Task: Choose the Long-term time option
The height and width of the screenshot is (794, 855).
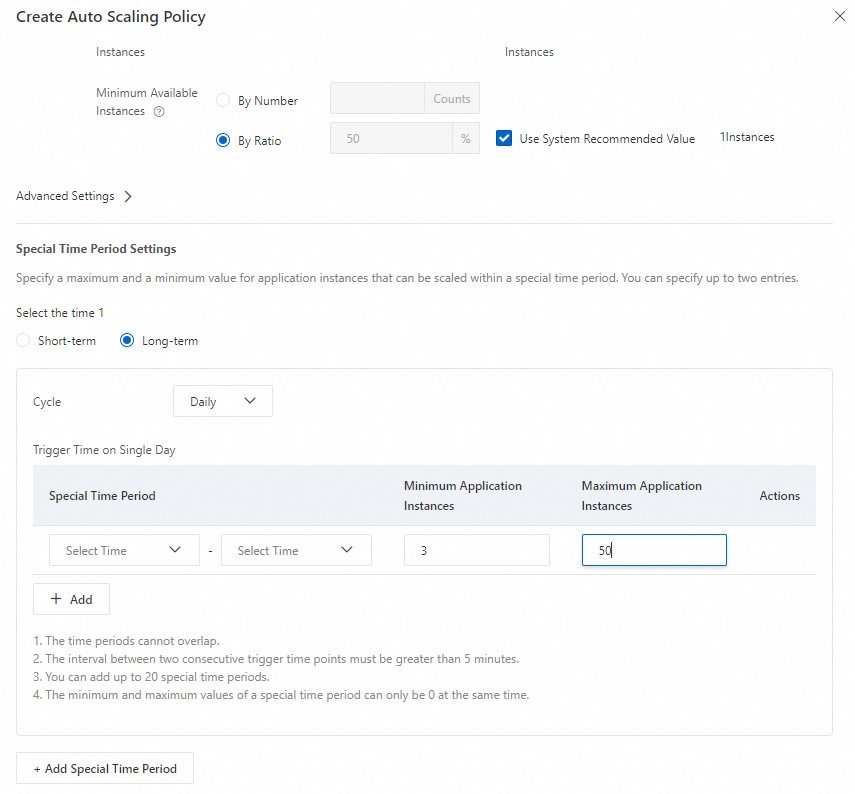Action: (x=127, y=341)
